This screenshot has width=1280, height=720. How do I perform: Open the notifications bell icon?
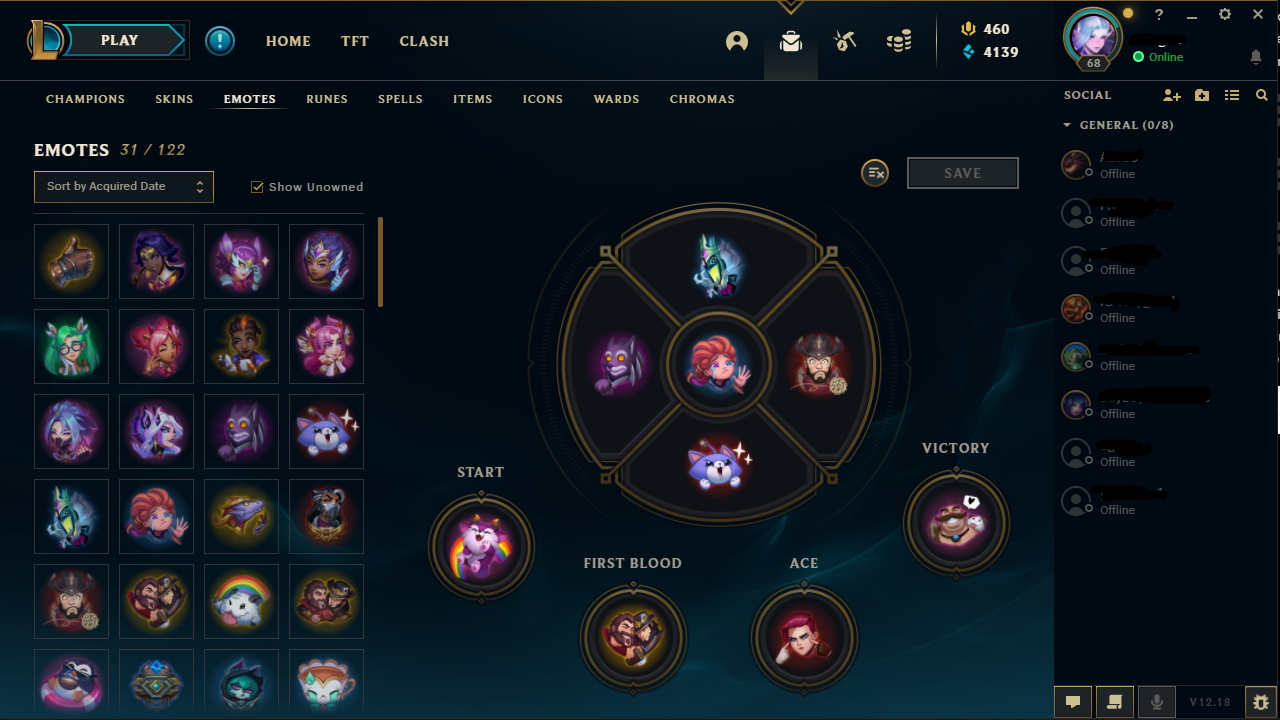[1256, 57]
